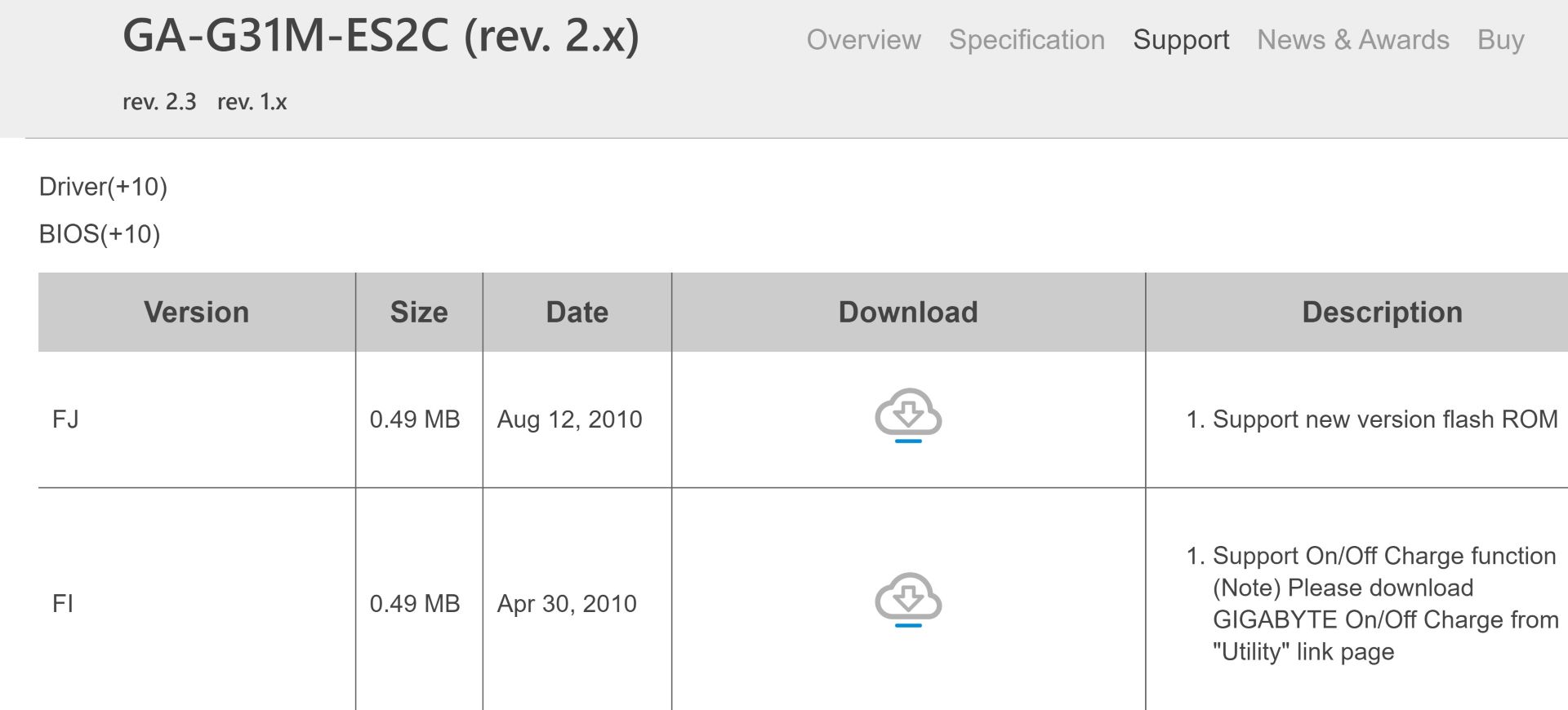Click the Size column header

419,313
